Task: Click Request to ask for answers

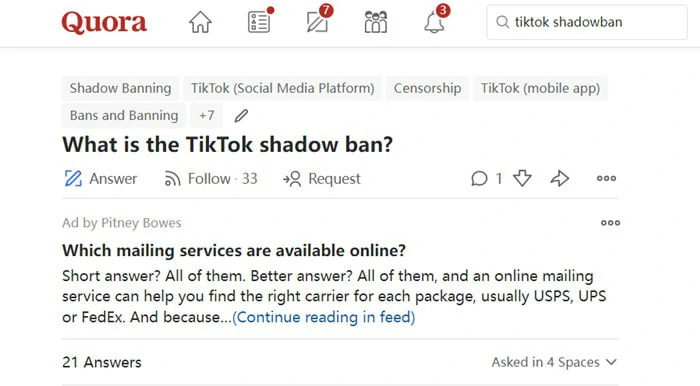Action: tap(321, 178)
